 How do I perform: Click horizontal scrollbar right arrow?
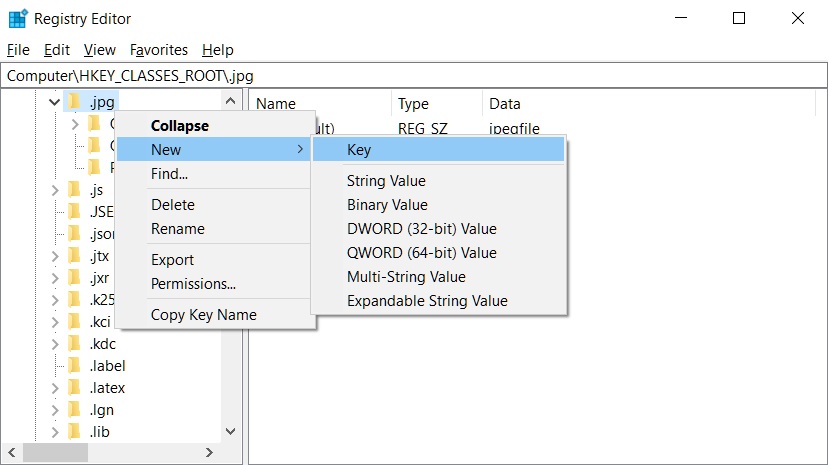[x=209, y=452]
